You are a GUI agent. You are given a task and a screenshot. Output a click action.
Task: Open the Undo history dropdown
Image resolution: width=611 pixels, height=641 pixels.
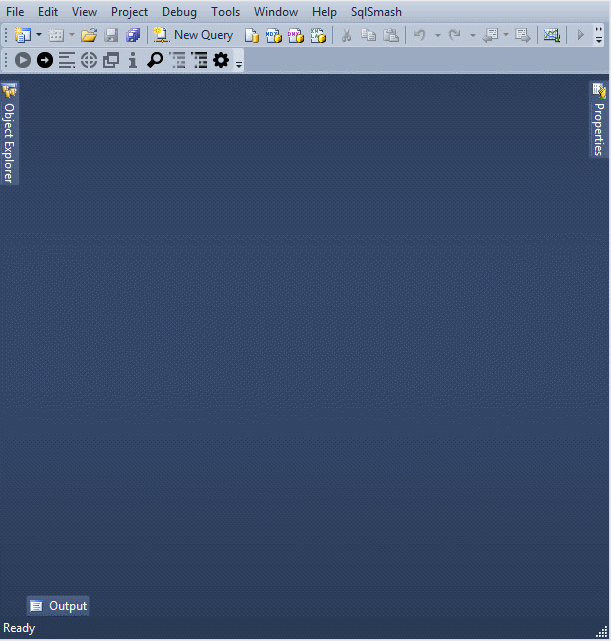[438, 36]
